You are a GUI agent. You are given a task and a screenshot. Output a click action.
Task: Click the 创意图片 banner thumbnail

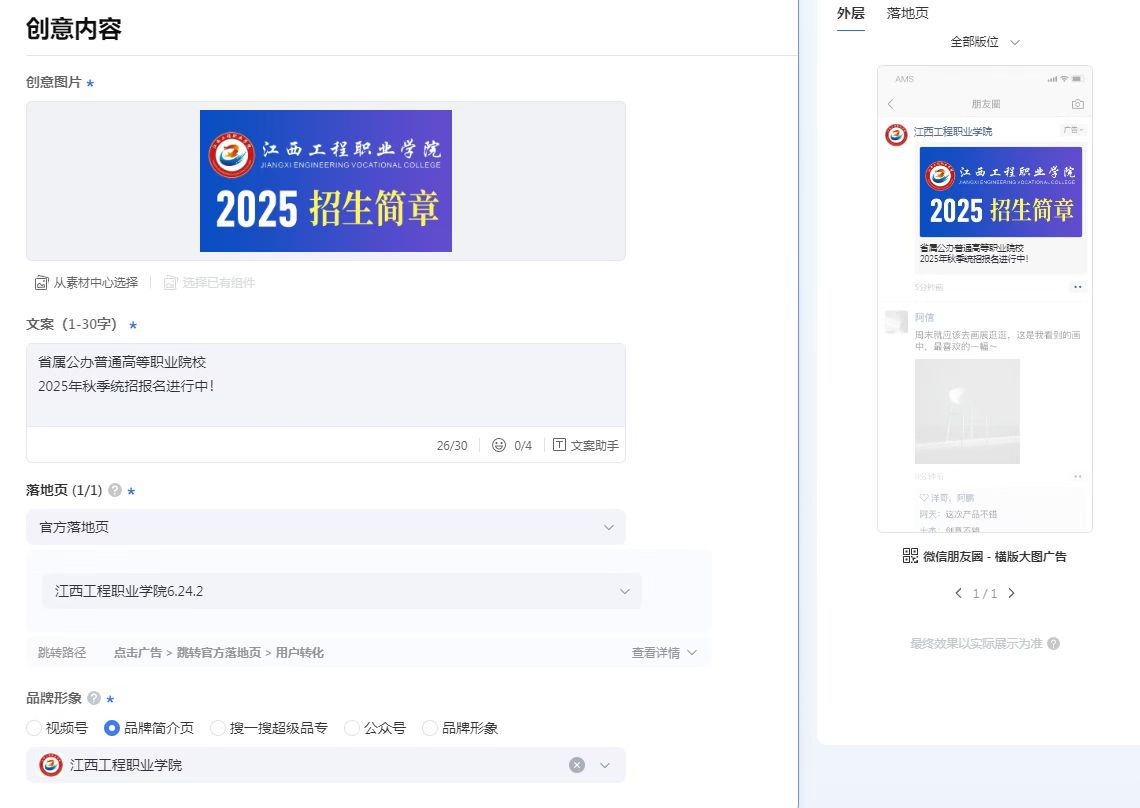pyautogui.click(x=326, y=181)
